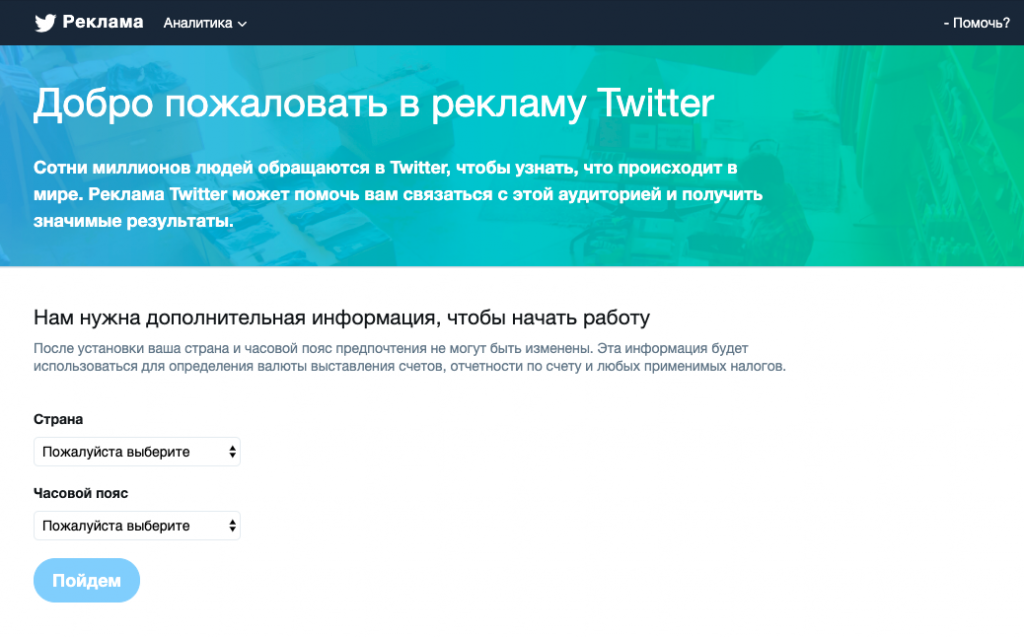This screenshot has width=1024, height=638.
Task: Click the heading Нам нужна дополнительная информация
Action: [342, 318]
